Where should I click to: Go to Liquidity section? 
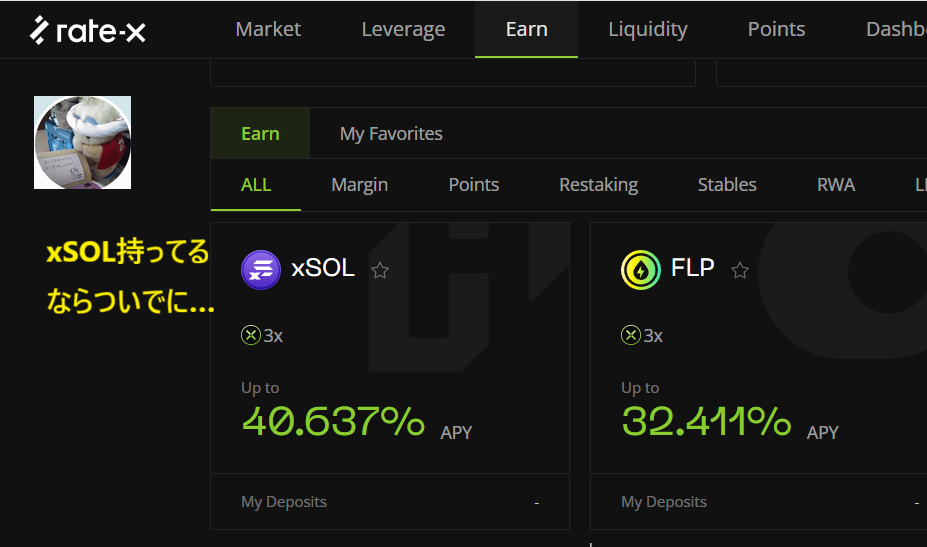[648, 30]
